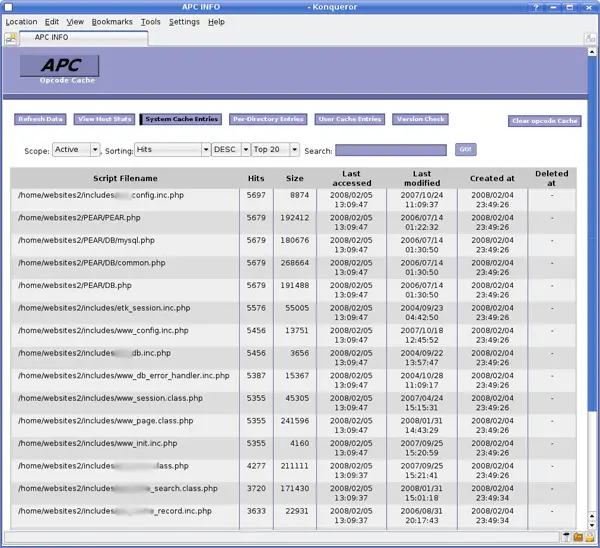600x548 pixels.
Task: Open the Scope dropdown set to Active
Action: tap(76, 150)
